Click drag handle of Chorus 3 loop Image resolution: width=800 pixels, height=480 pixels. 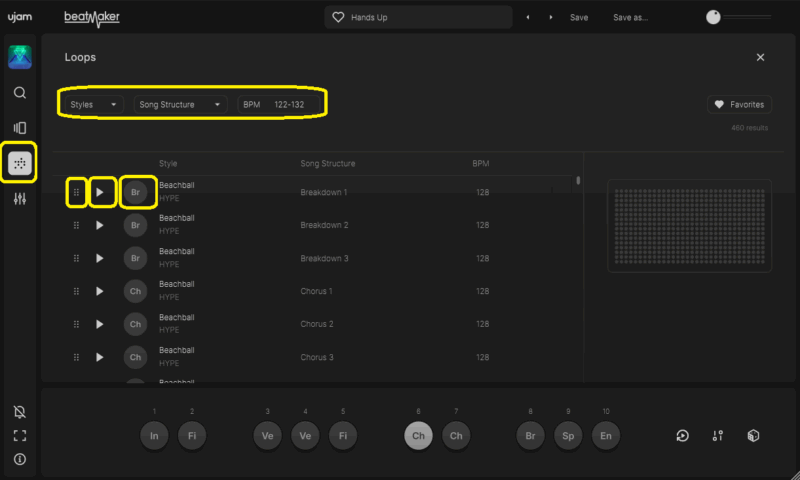tap(76, 357)
